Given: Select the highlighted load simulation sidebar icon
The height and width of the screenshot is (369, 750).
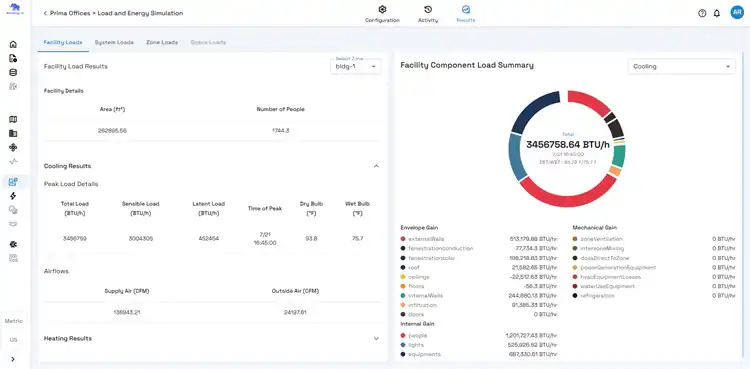Looking at the screenshot, I should [13, 182].
